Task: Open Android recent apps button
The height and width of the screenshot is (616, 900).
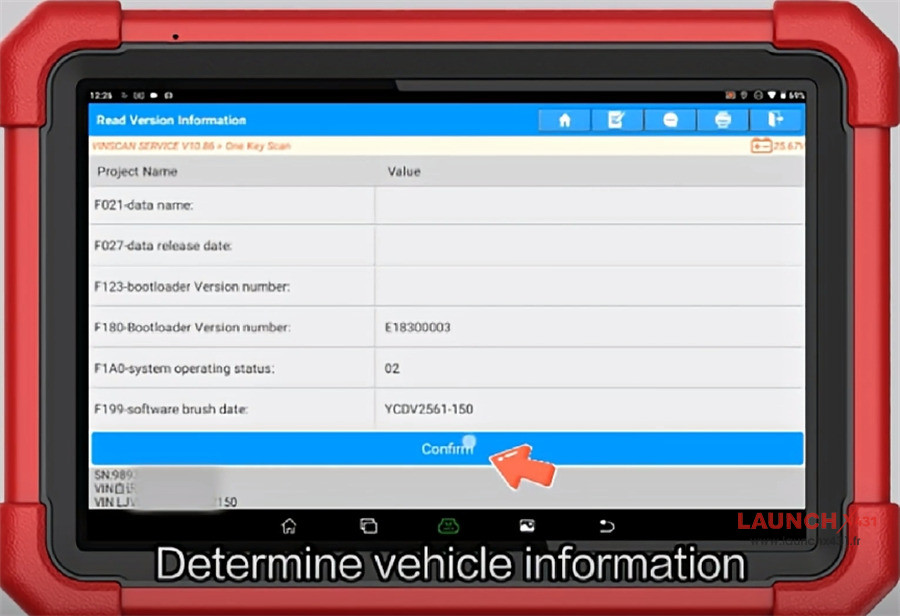Action: (x=368, y=525)
